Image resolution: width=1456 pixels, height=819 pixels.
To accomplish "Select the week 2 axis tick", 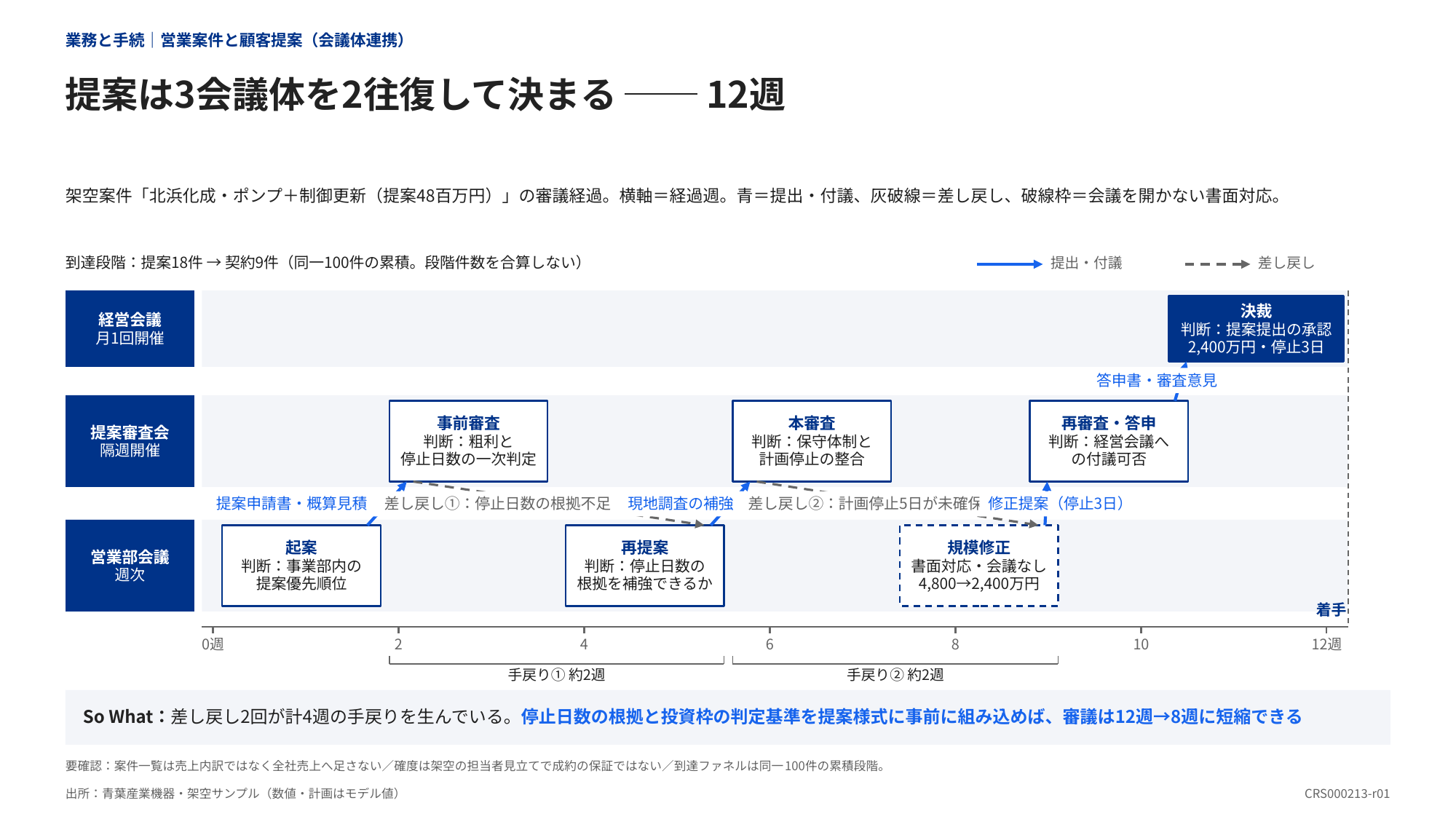I will 398,644.
